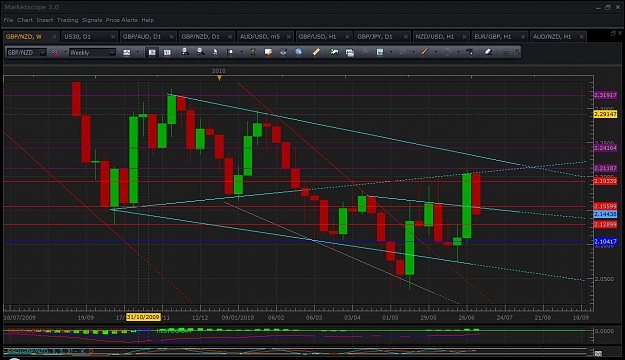Expand the arrow beside the ellipse tool
Screen dimensions: 625x360
point(458,52)
